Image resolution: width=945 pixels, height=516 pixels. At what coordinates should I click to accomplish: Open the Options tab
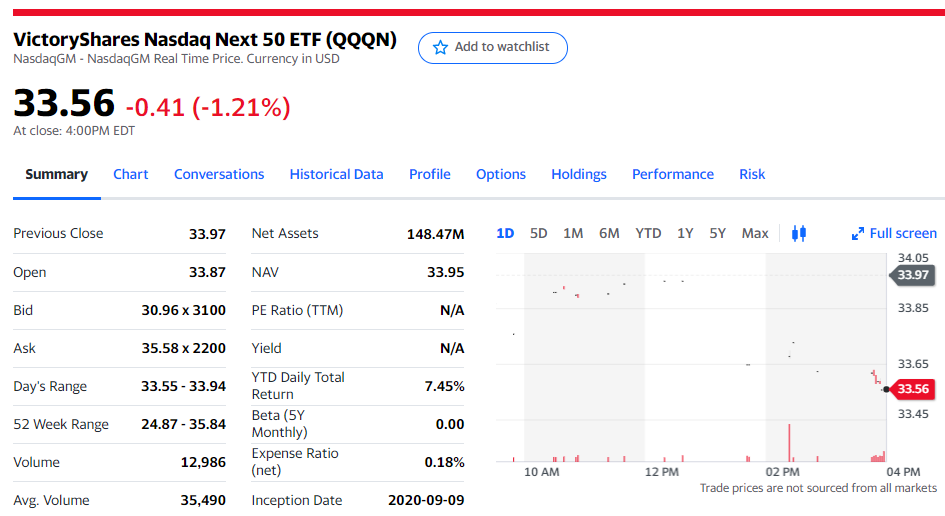coord(501,174)
